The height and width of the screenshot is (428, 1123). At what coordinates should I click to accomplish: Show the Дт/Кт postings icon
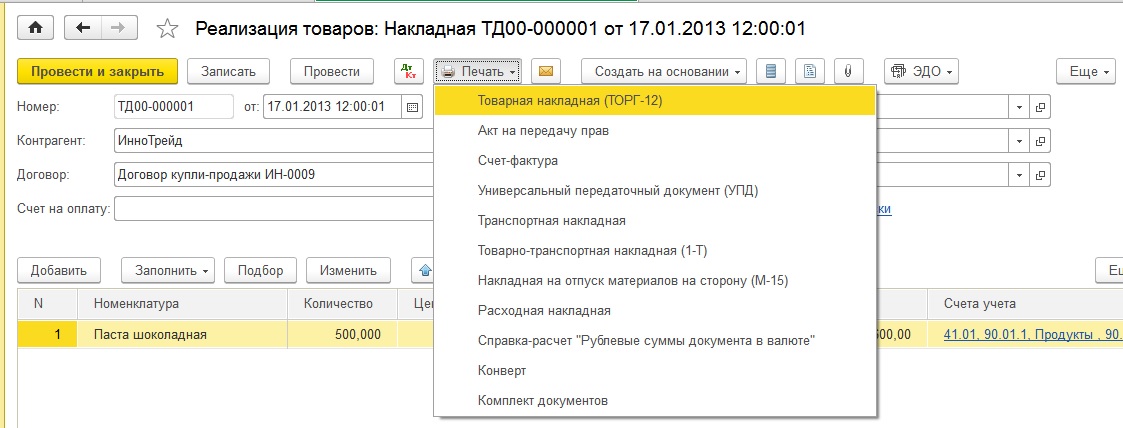(407, 72)
